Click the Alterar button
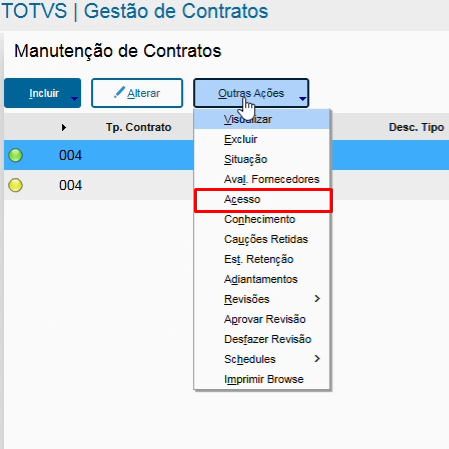 click(x=137, y=93)
